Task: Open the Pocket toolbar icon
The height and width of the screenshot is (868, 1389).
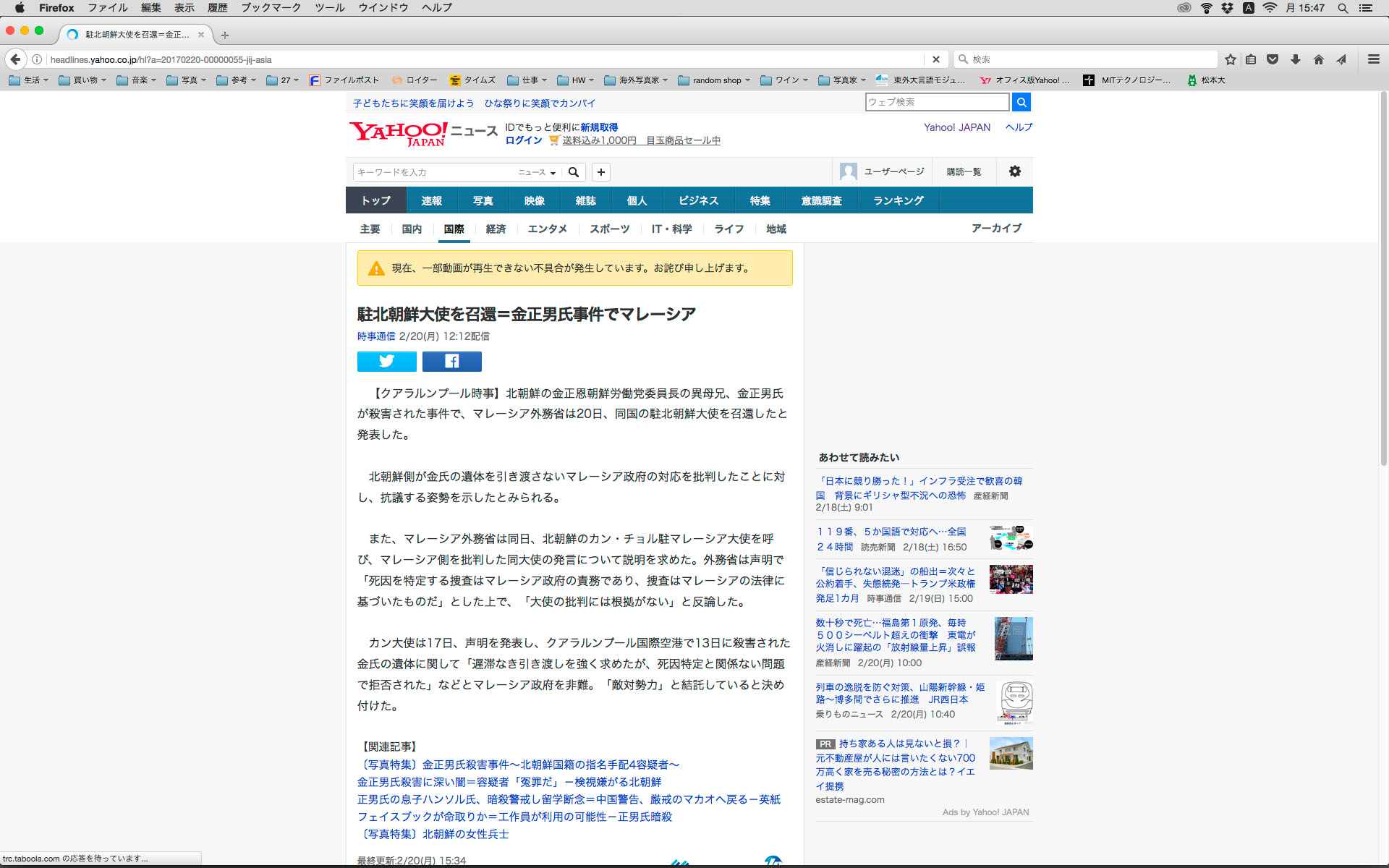Action: (x=1273, y=59)
